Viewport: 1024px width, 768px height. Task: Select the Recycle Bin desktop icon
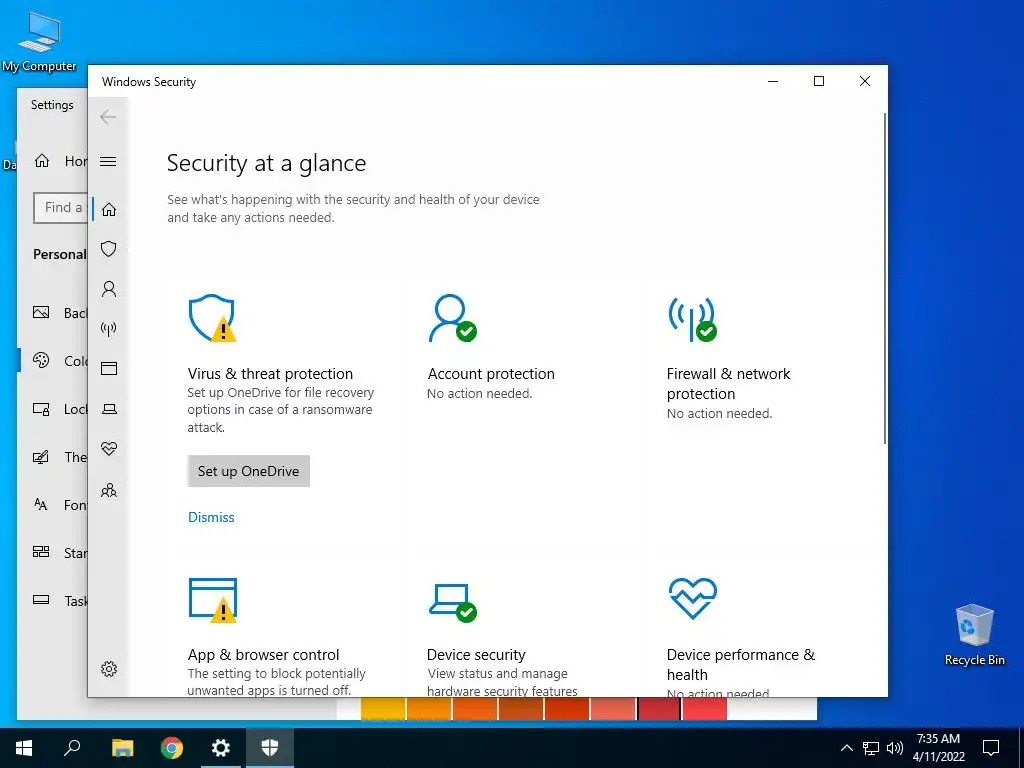tap(974, 634)
